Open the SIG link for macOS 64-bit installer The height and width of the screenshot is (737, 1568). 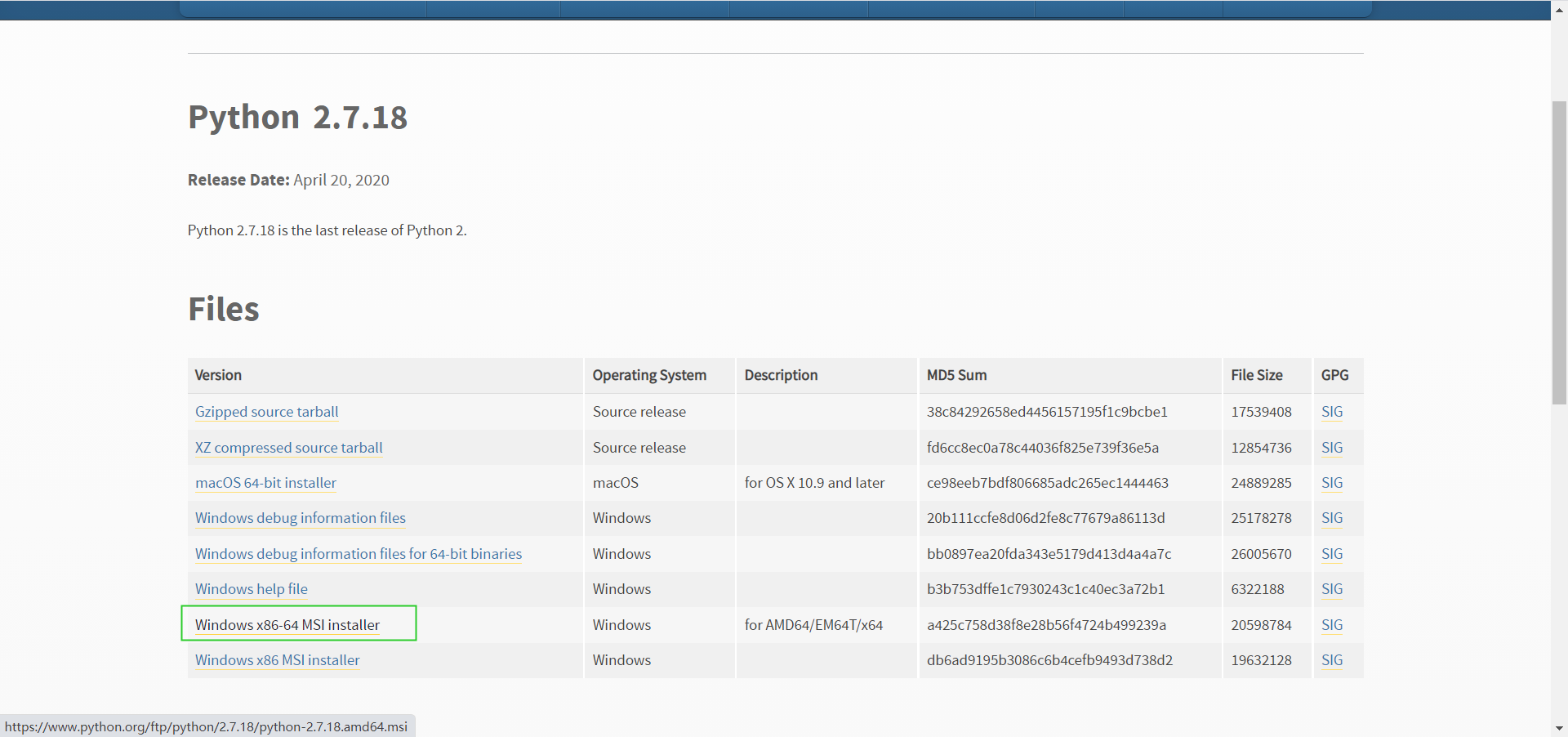[1332, 483]
